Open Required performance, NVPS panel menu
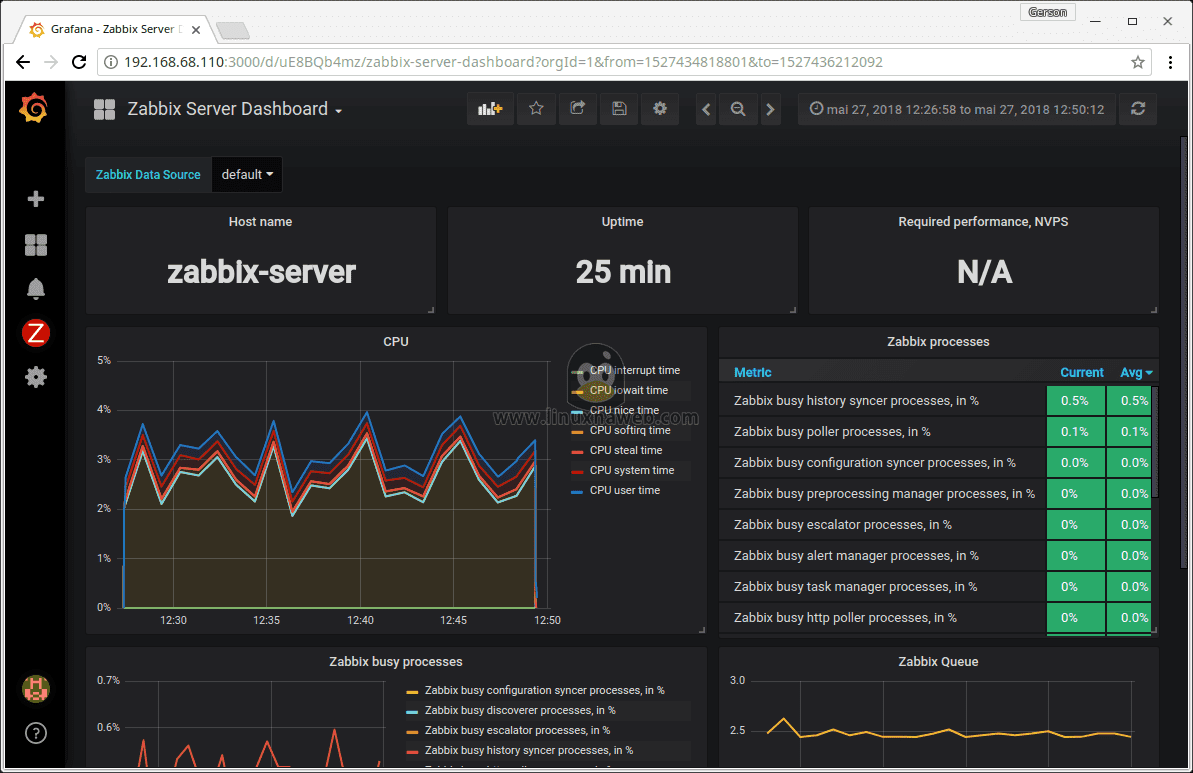 coord(983,221)
